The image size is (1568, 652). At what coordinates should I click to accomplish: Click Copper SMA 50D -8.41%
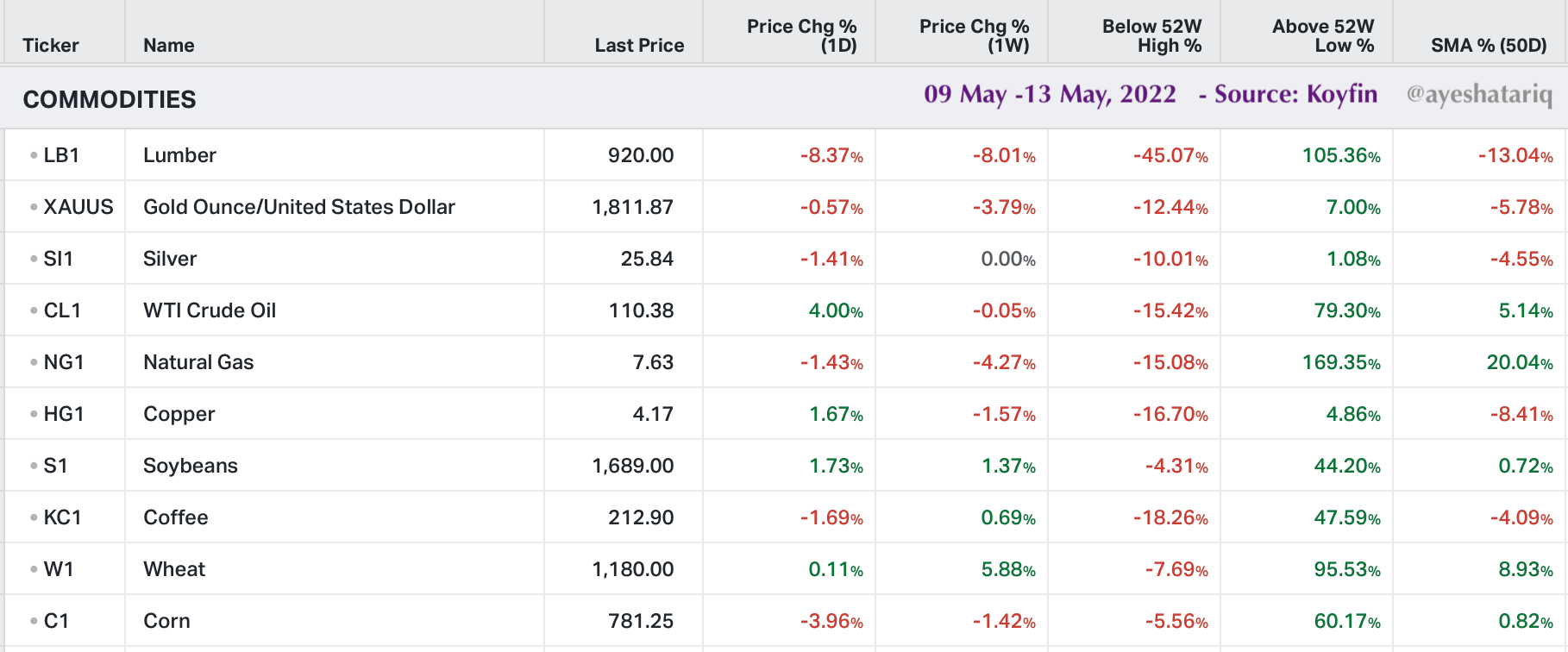coord(1521,414)
